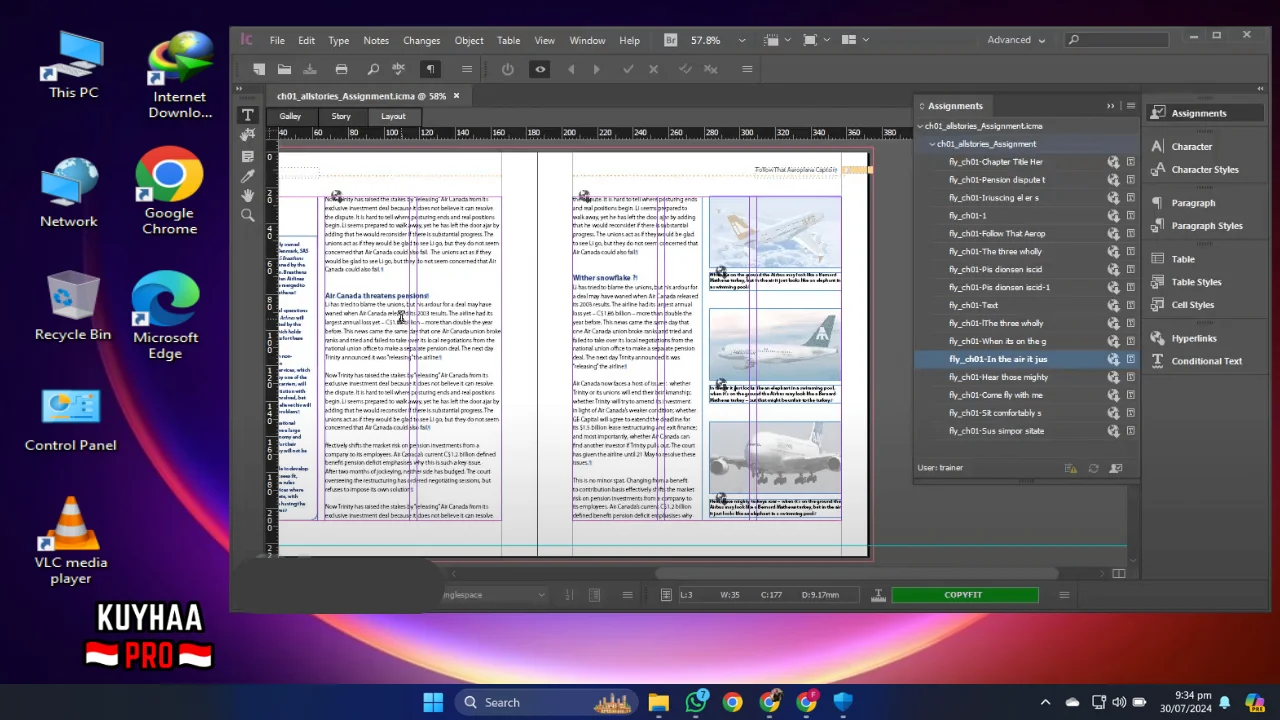The image size is (1280, 720).
Task: Toggle Show Hidden Characters pilcrow button
Action: pos(430,69)
